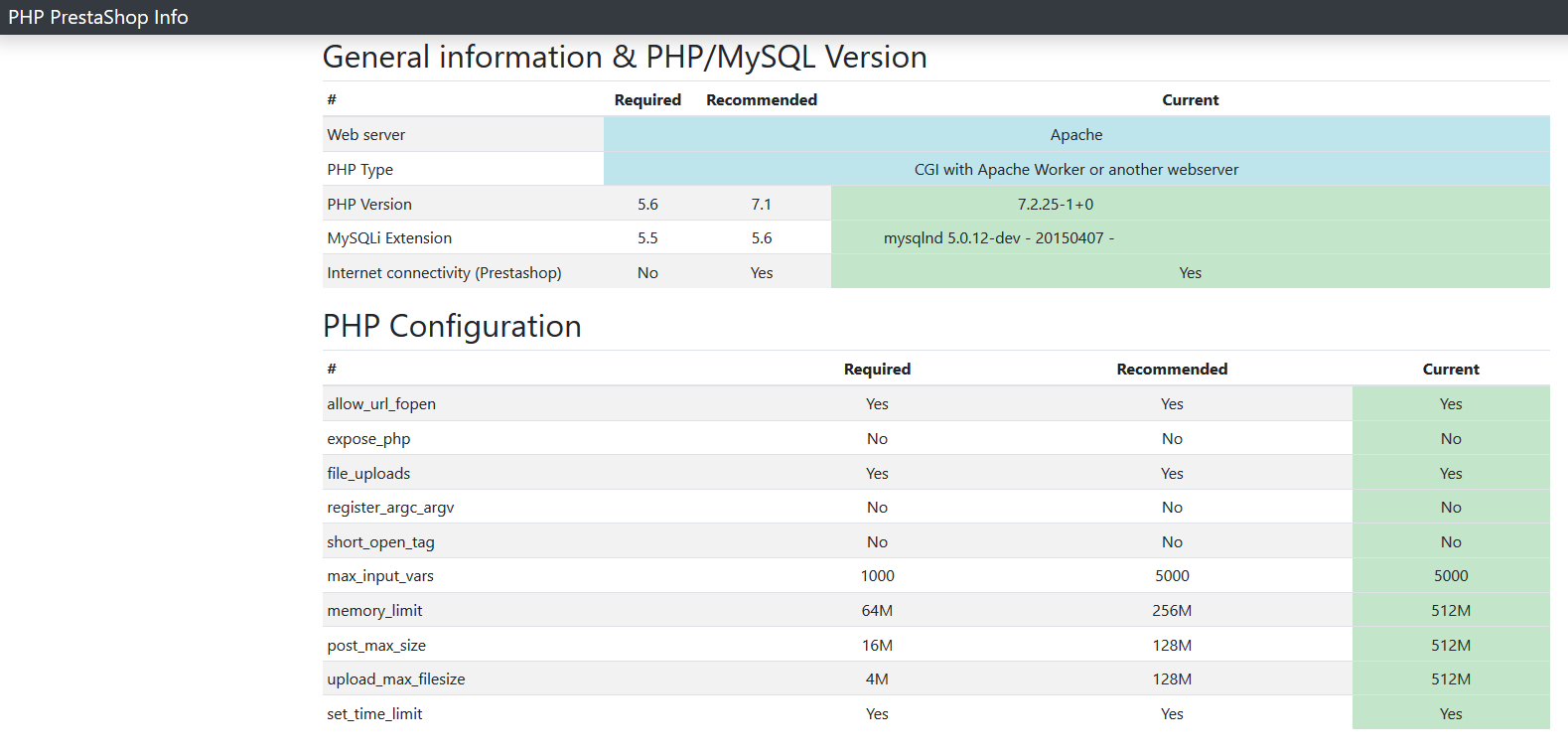This screenshot has height=753, width=1568.
Task: Click the mysqlnd 5.0.12-dev current value
Action: (999, 238)
